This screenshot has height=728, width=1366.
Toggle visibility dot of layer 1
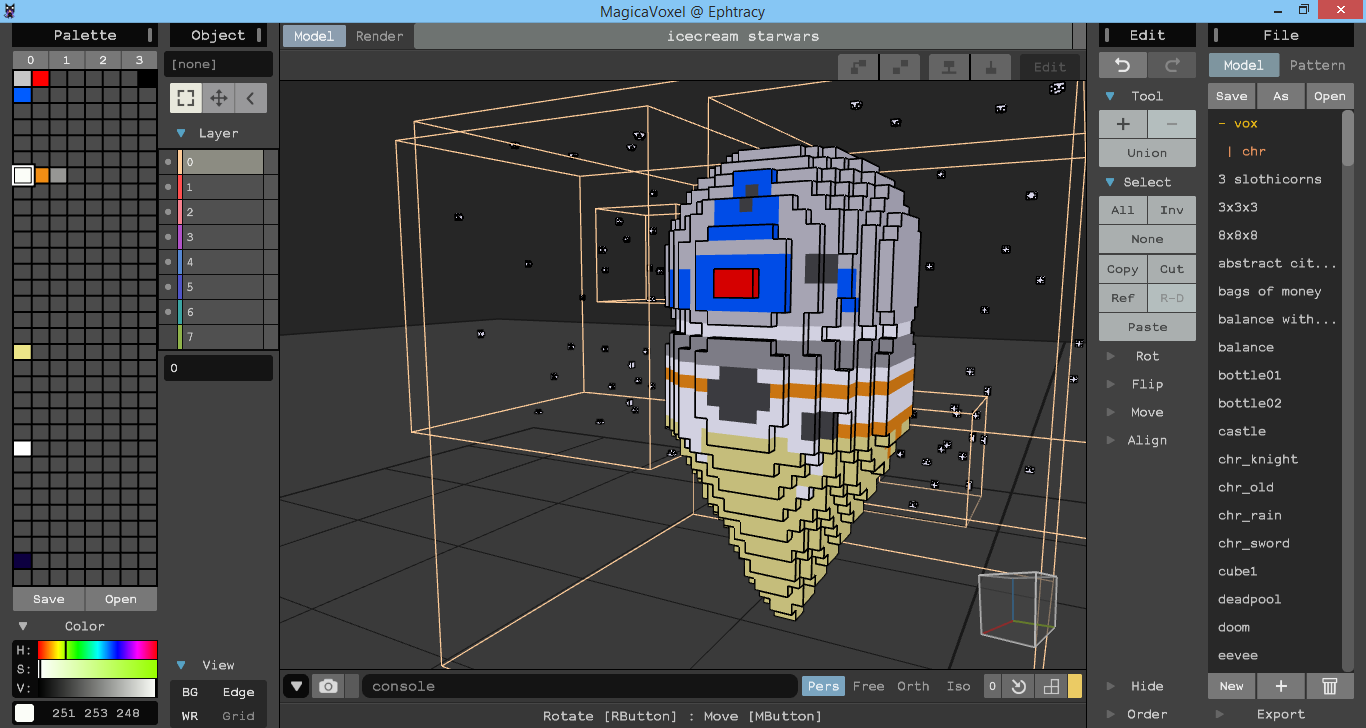[x=168, y=187]
